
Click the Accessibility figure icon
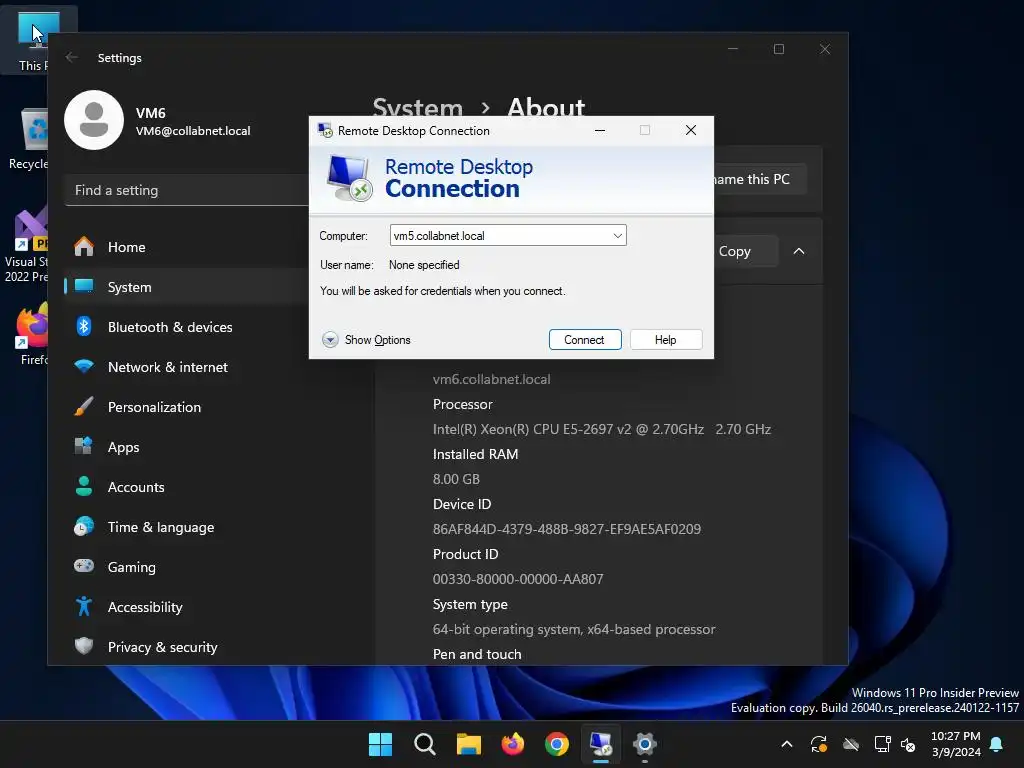pyautogui.click(x=84, y=606)
